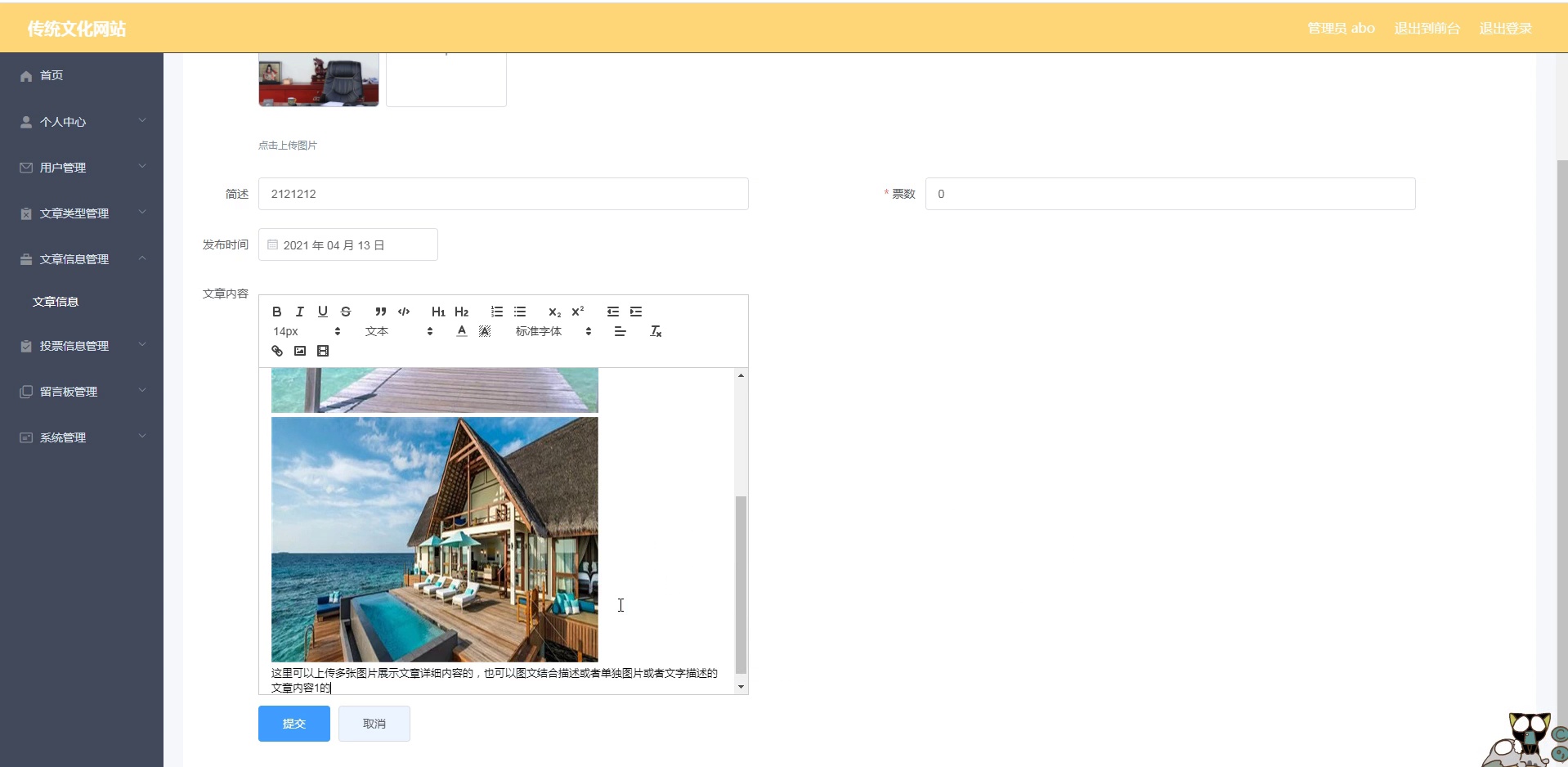Image resolution: width=1568 pixels, height=767 pixels.
Task: Expand the 用户管理 sidebar menu
Action: click(x=82, y=168)
